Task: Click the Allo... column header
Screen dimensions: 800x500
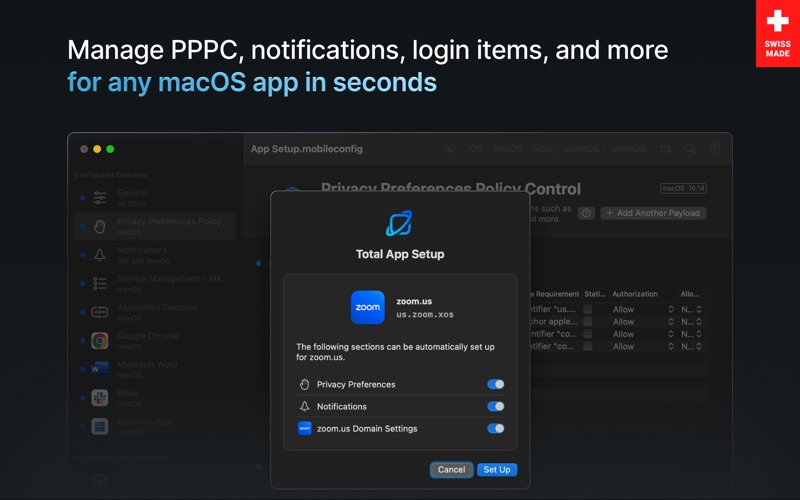Action: [690, 294]
